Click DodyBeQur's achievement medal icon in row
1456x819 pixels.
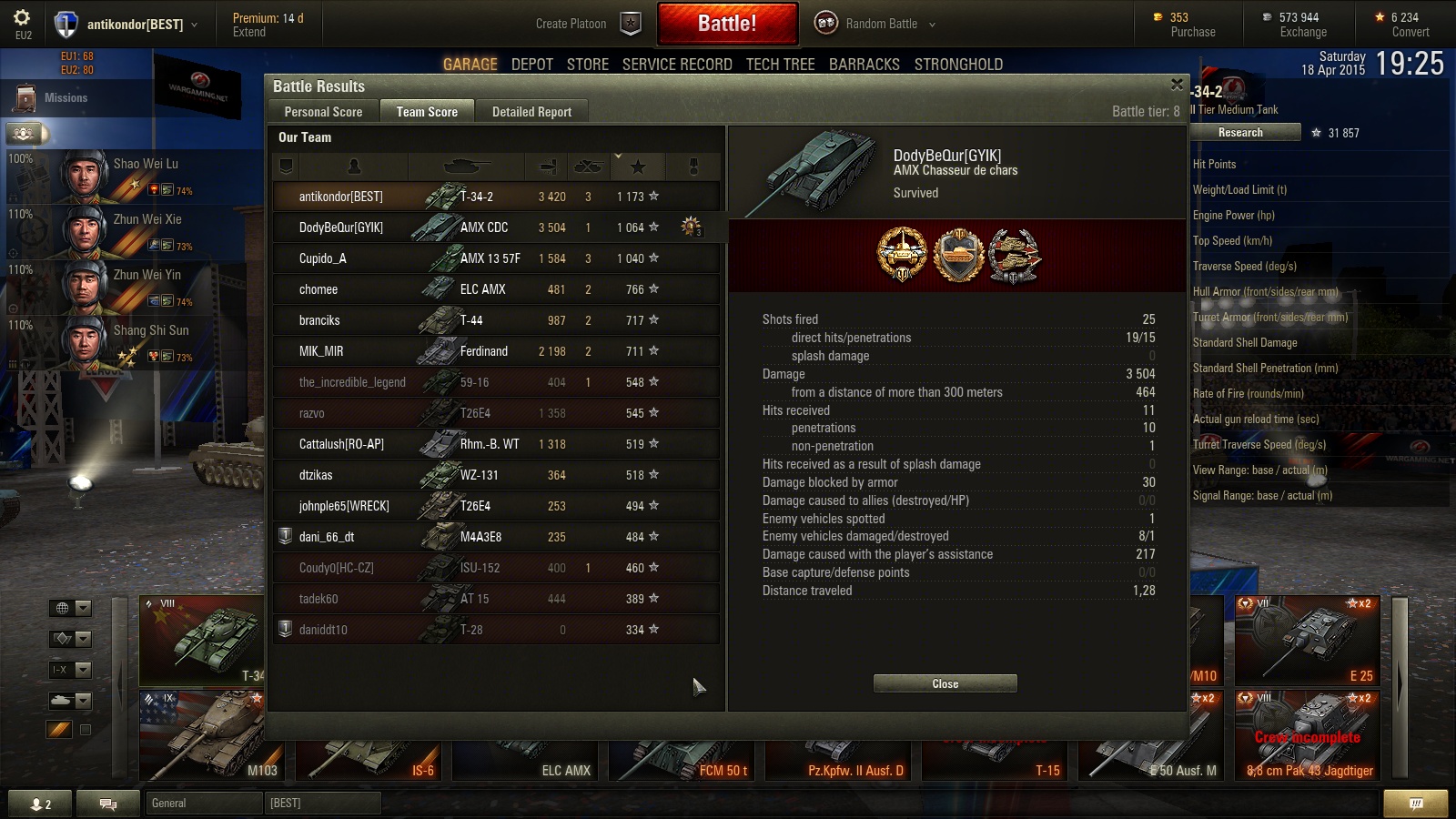tap(692, 227)
